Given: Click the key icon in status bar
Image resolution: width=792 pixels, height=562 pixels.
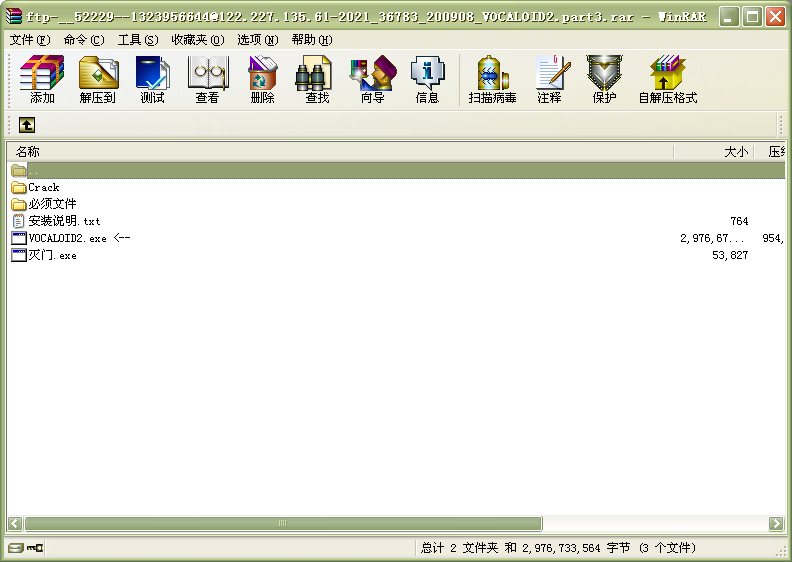Looking at the screenshot, I should click(x=35, y=548).
